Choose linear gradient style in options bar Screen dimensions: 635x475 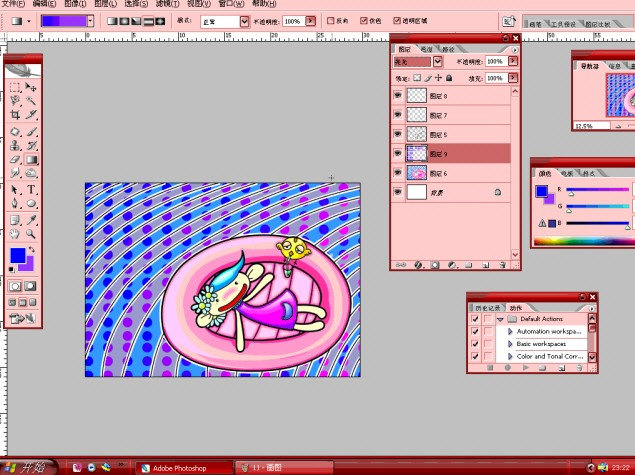point(112,21)
